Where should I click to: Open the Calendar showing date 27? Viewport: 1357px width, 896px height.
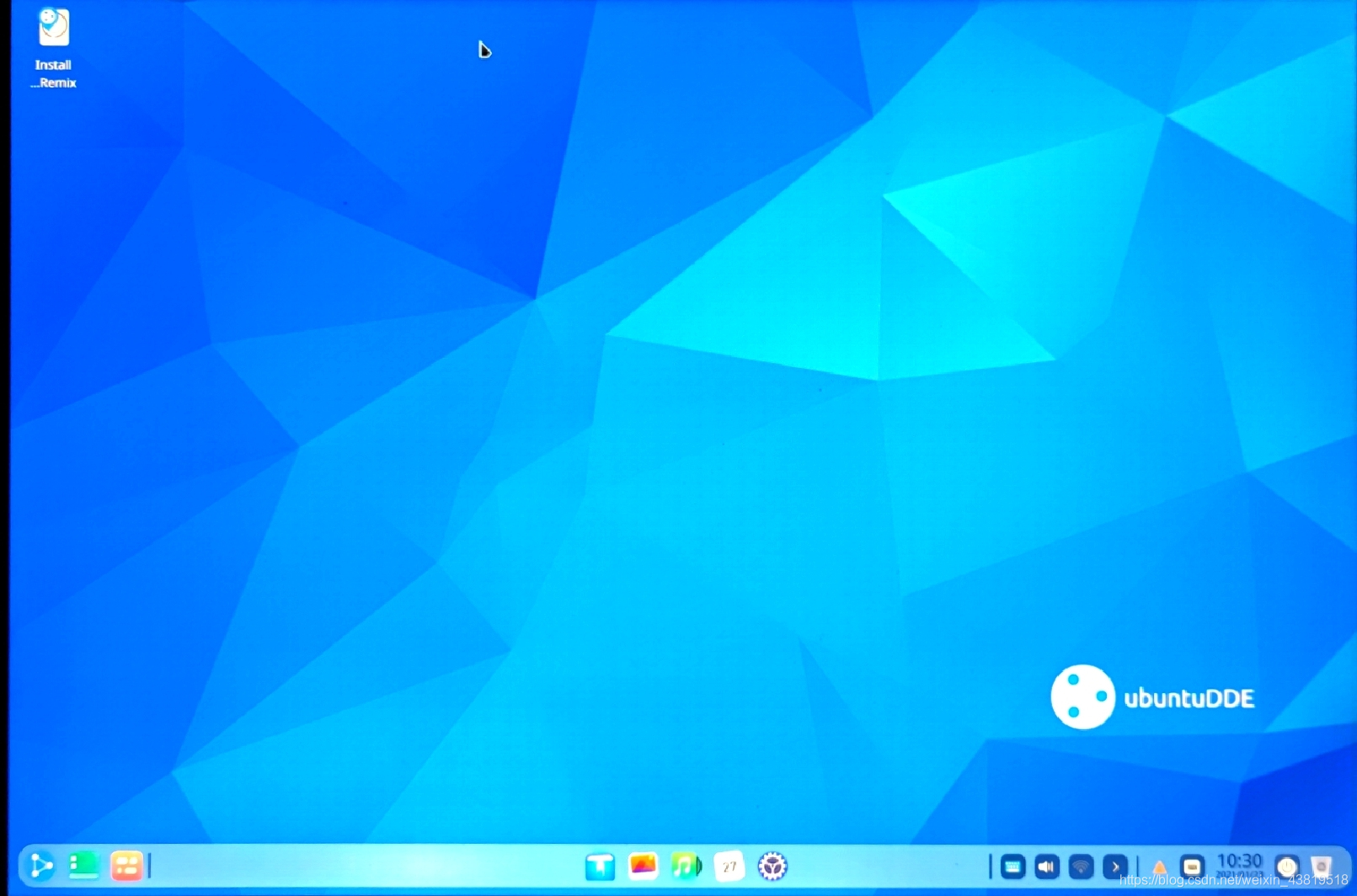[x=729, y=866]
